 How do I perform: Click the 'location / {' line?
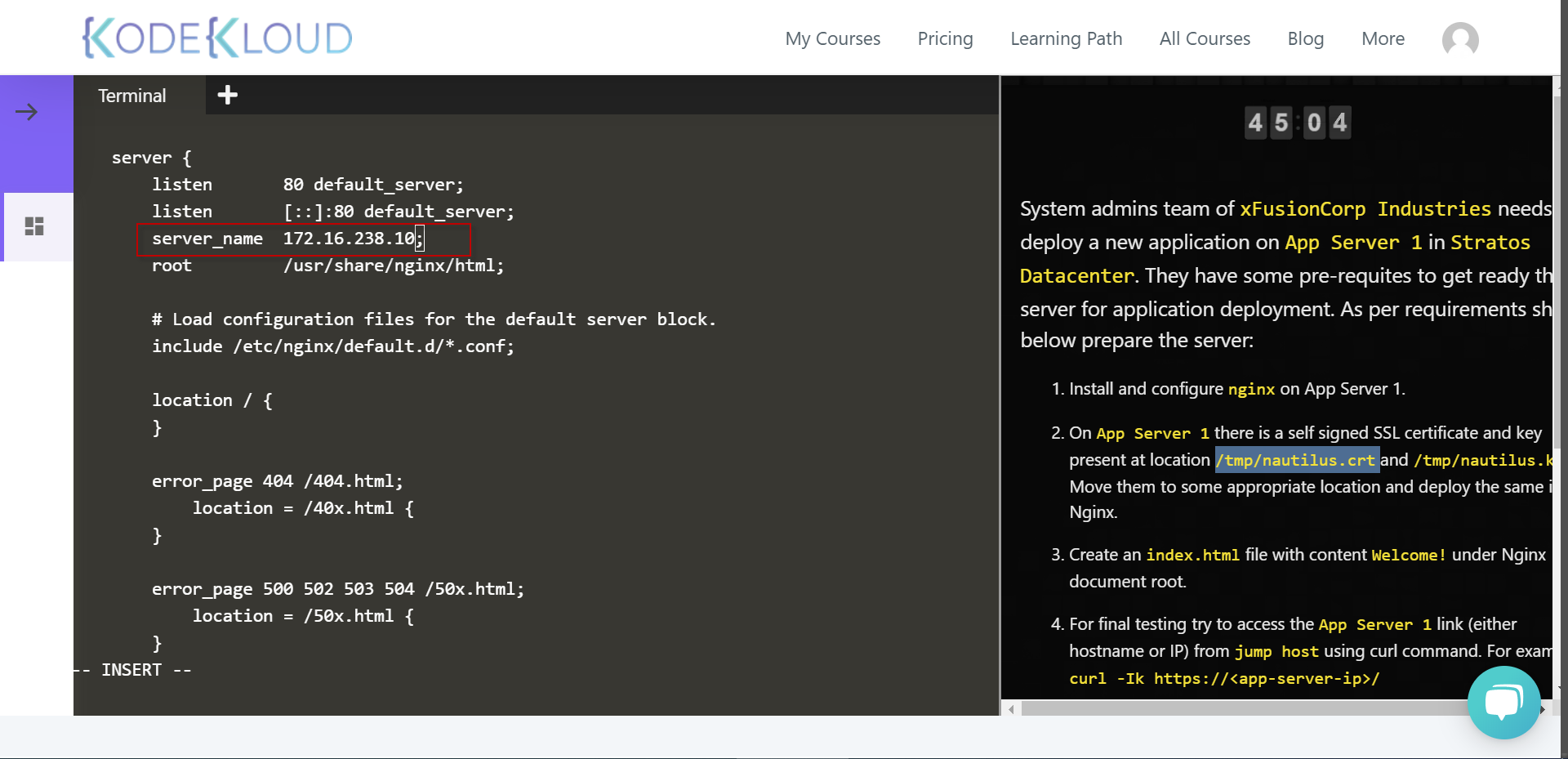212,400
